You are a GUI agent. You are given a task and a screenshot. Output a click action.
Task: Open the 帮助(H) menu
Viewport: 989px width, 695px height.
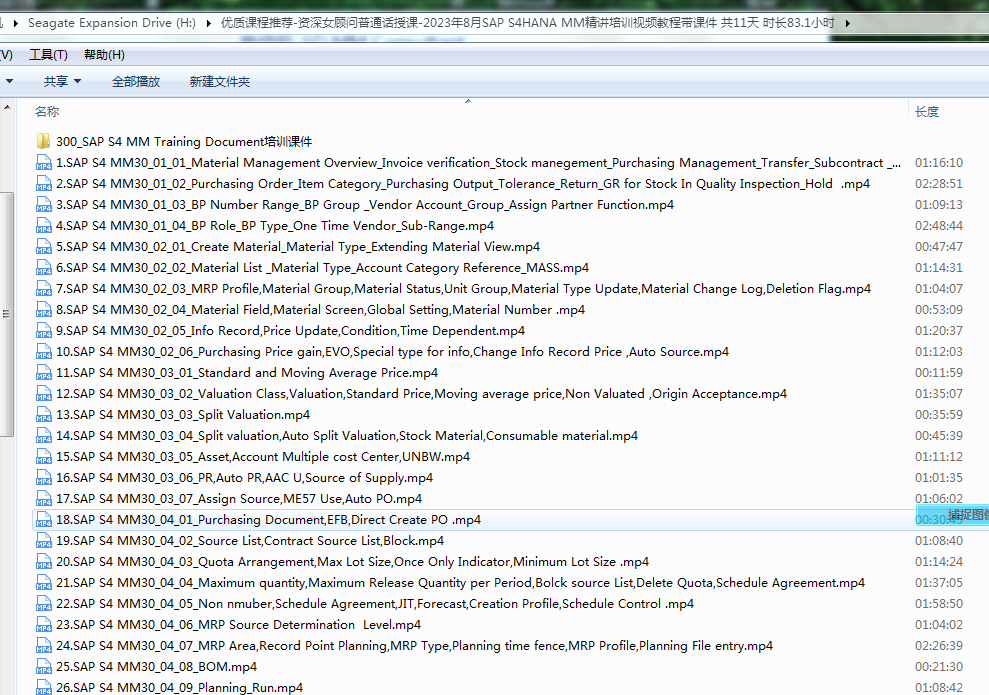click(104, 55)
